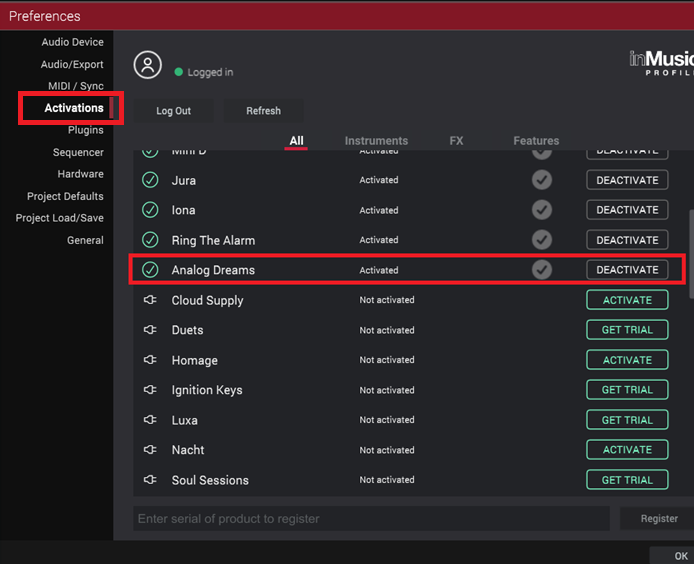Screen dimensions: 694x564
Task: Open Sequencer preferences
Action: pyautogui.click(x=78, y=152)
